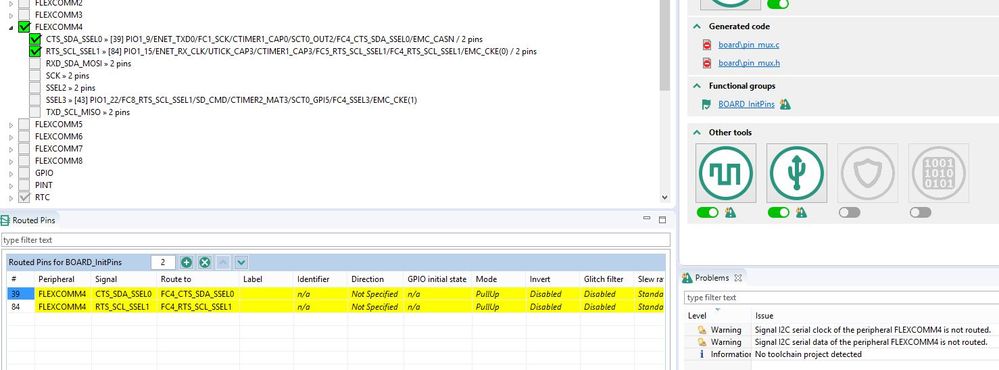
Task: Uncheck the RTS_SCL_SSEL1 signal checkbox
Action: [x=35, y=52]
